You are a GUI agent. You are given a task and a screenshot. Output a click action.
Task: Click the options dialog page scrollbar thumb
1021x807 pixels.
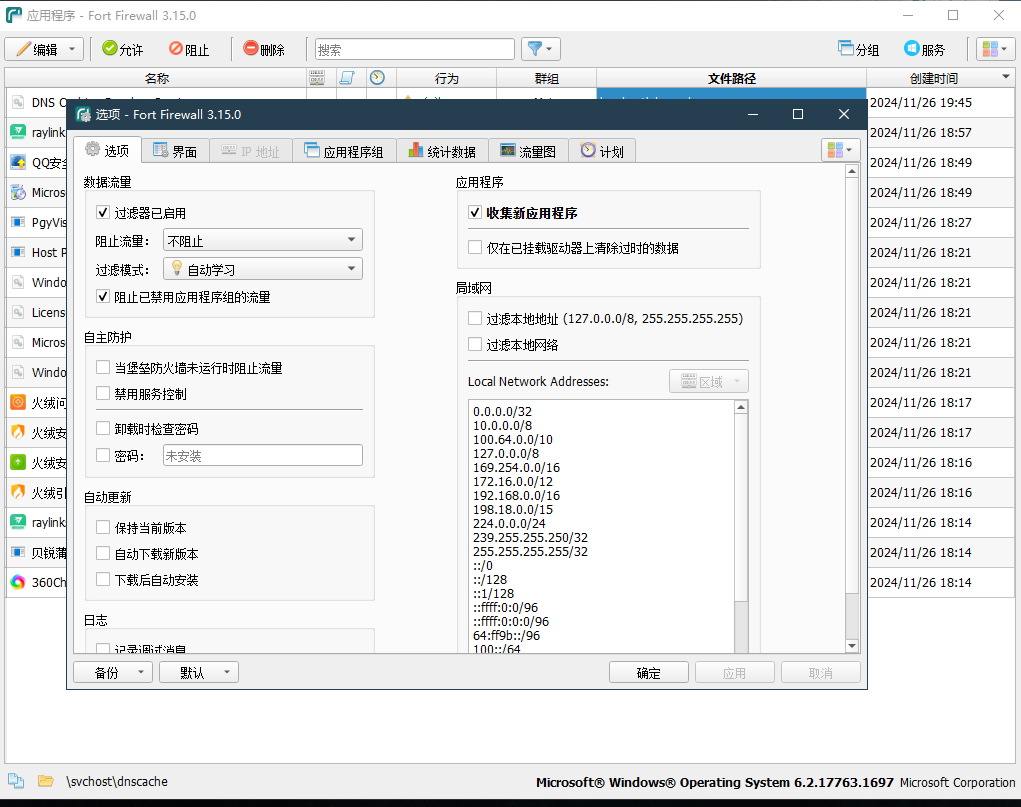[852, 386]
